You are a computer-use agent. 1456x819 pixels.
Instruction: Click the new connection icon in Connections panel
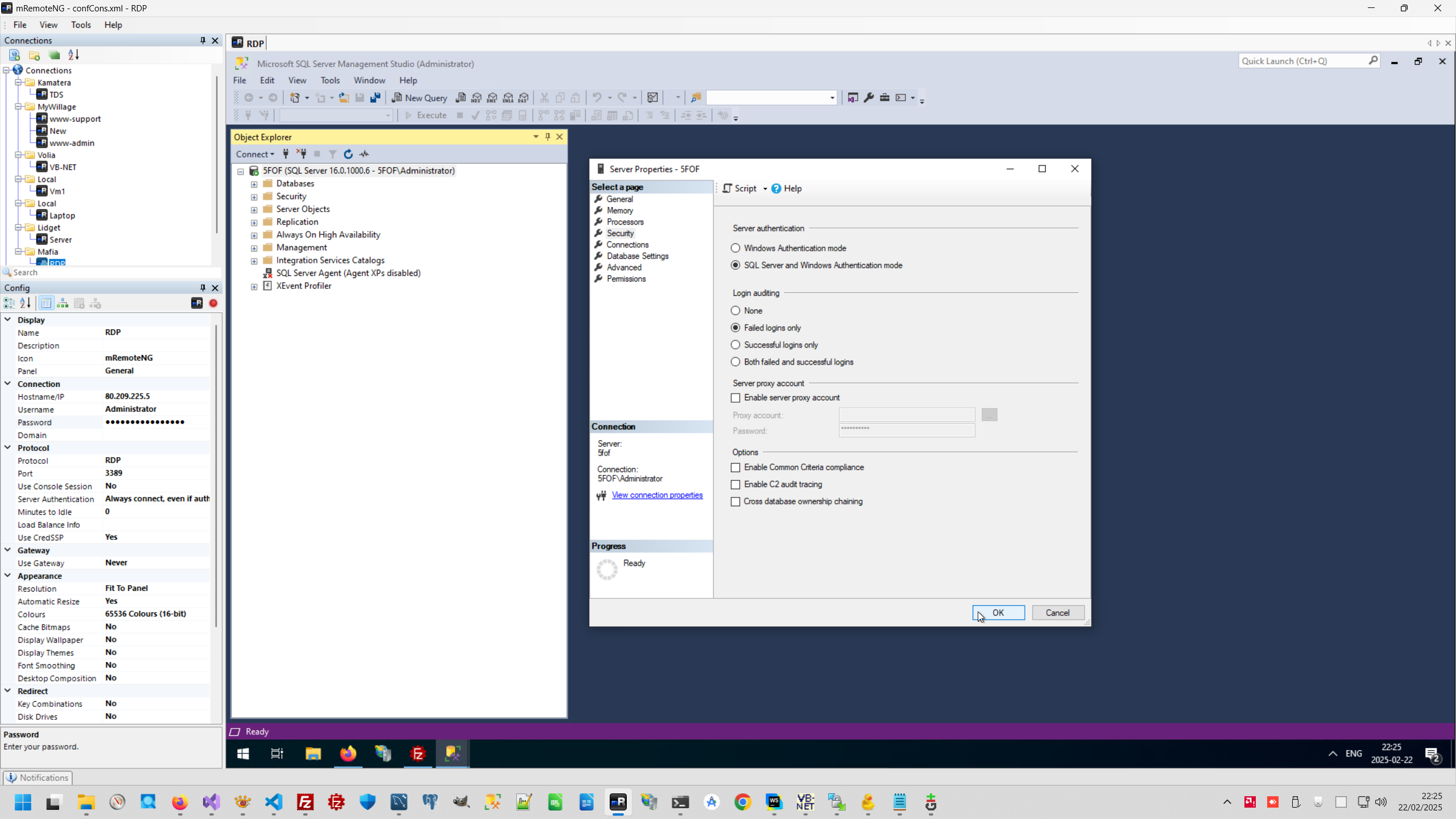[x=15, y=55]
